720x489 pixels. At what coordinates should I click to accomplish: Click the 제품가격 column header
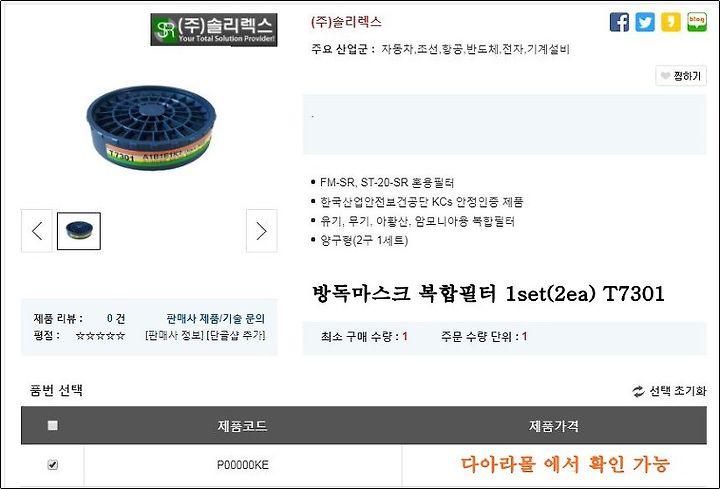(554, 426)
